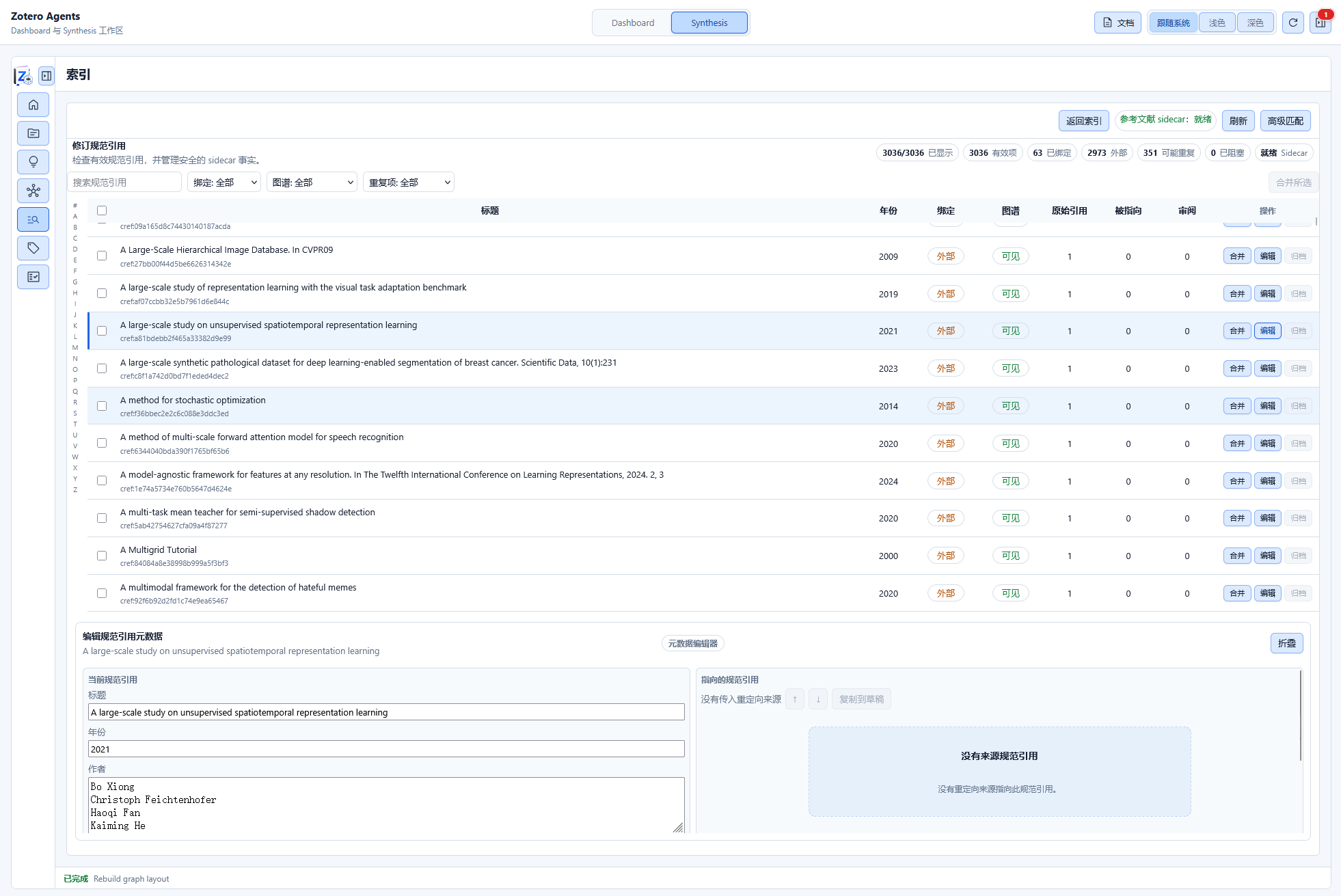1341x896 pixels.
Task: Click 合并 for Large-Scale Hierarchical Image Database
Action: click(1237, 256)
